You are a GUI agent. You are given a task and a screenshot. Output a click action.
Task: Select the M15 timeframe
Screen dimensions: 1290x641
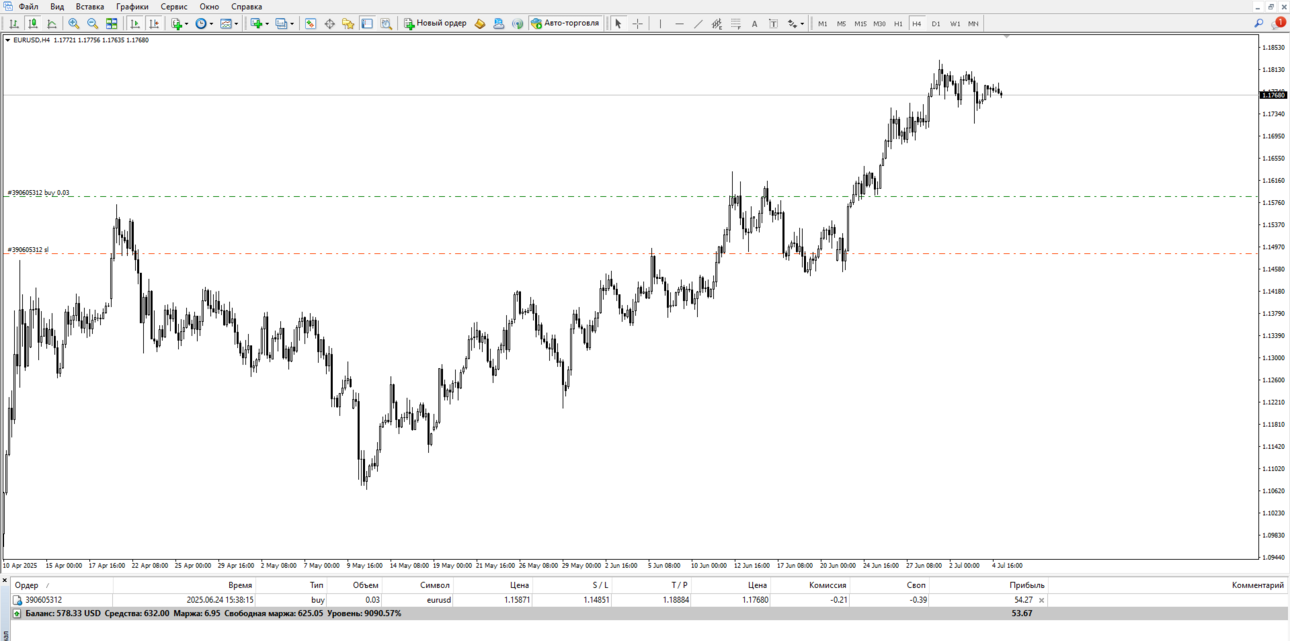(860, 23)
